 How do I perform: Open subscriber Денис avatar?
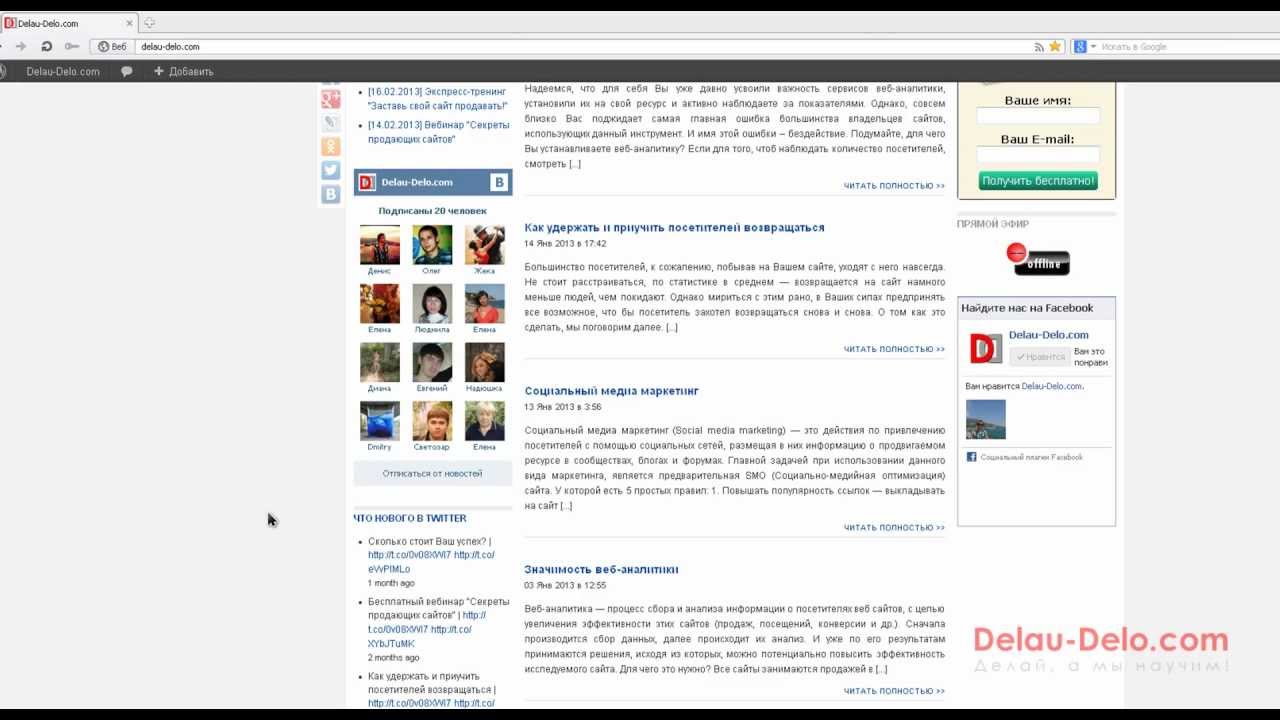coord(380,245)
